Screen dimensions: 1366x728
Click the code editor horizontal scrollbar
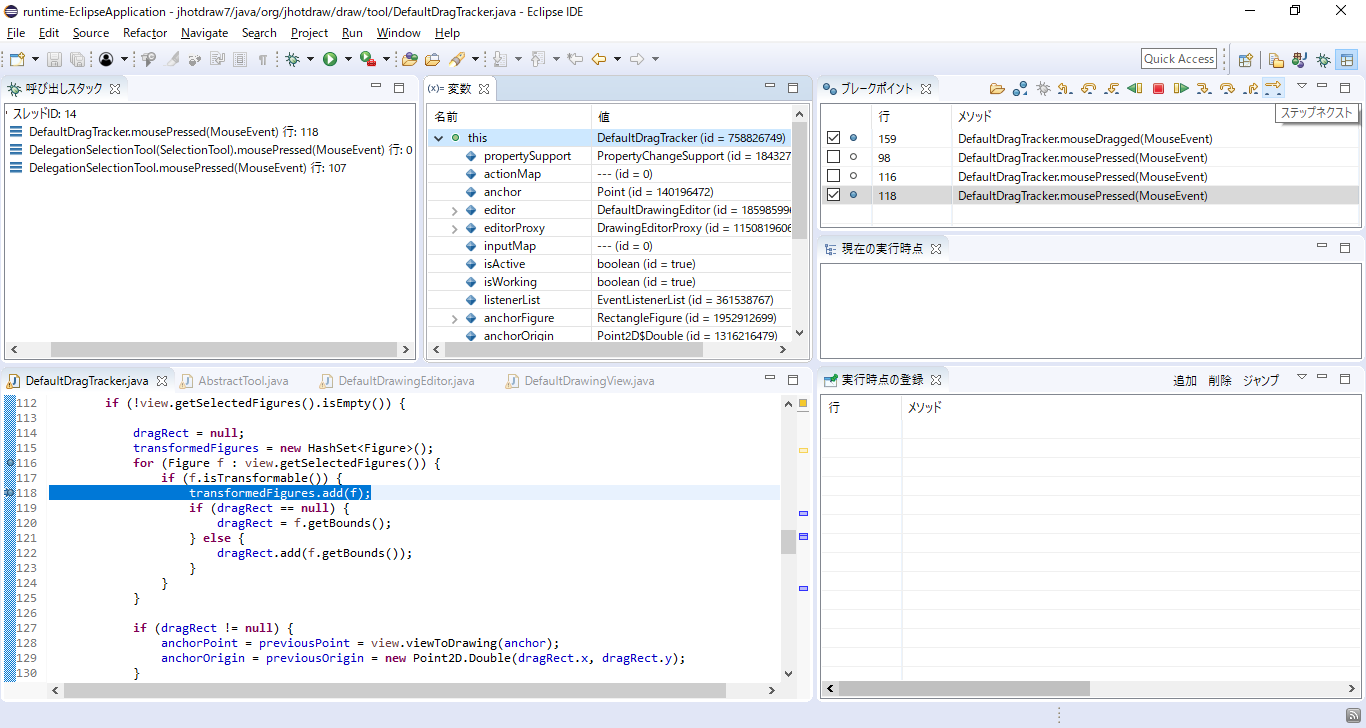pos(395,690)
